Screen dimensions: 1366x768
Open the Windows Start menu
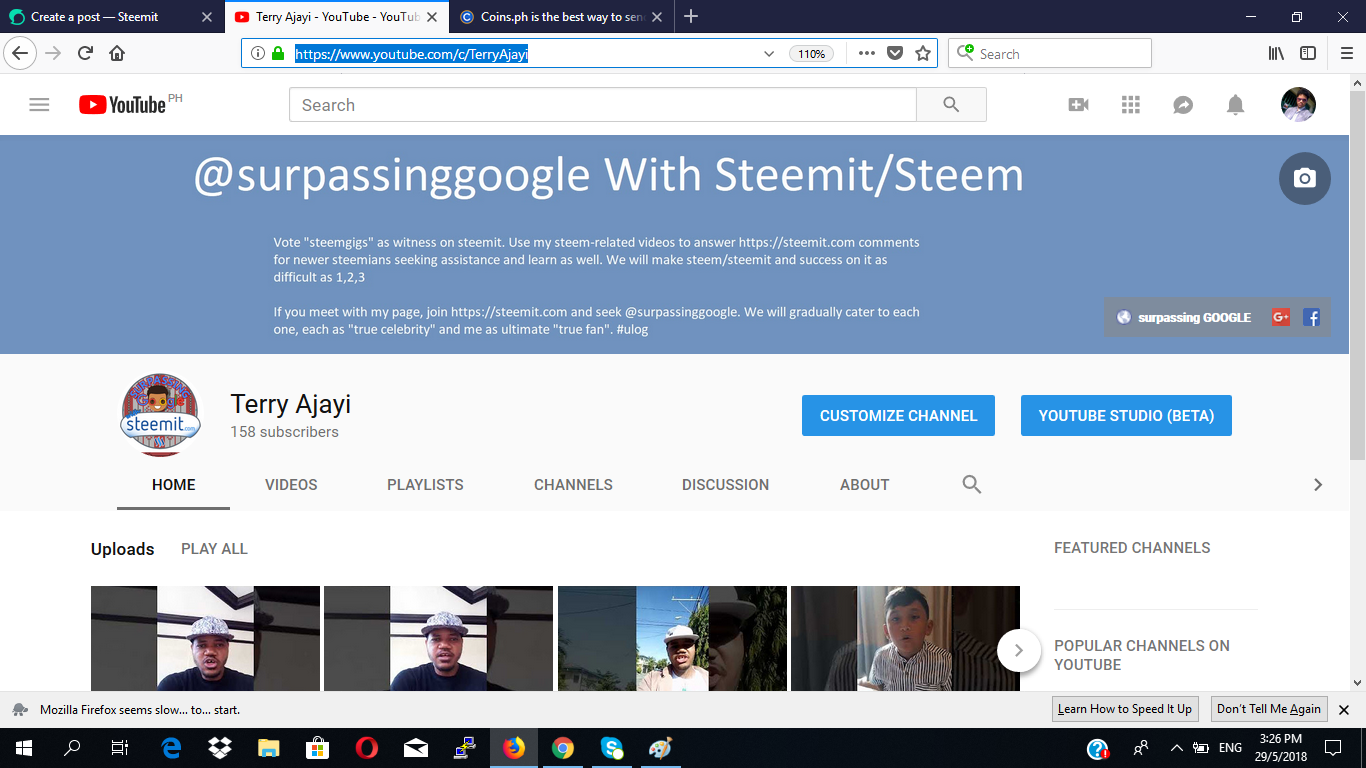[24, 747]
